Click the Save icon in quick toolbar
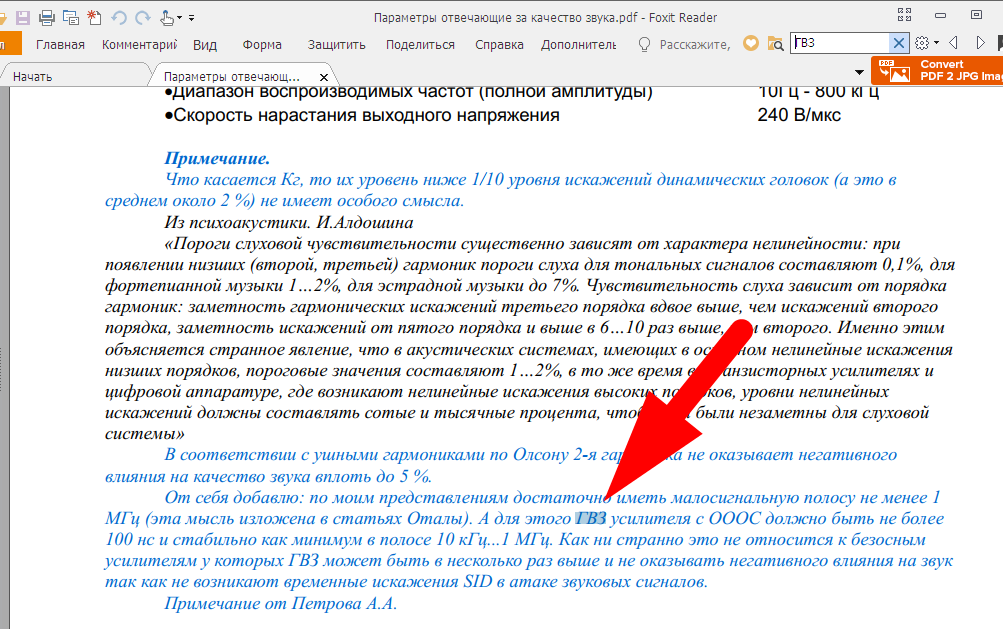Image resolution: width=1003 pixels, height=629 pixels. tap(23, 17)
